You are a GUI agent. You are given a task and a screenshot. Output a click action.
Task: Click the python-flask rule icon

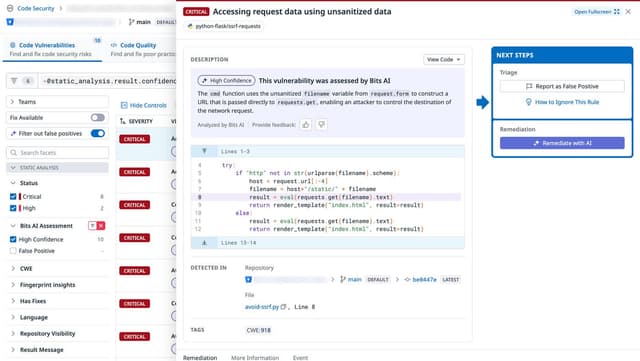190,26
